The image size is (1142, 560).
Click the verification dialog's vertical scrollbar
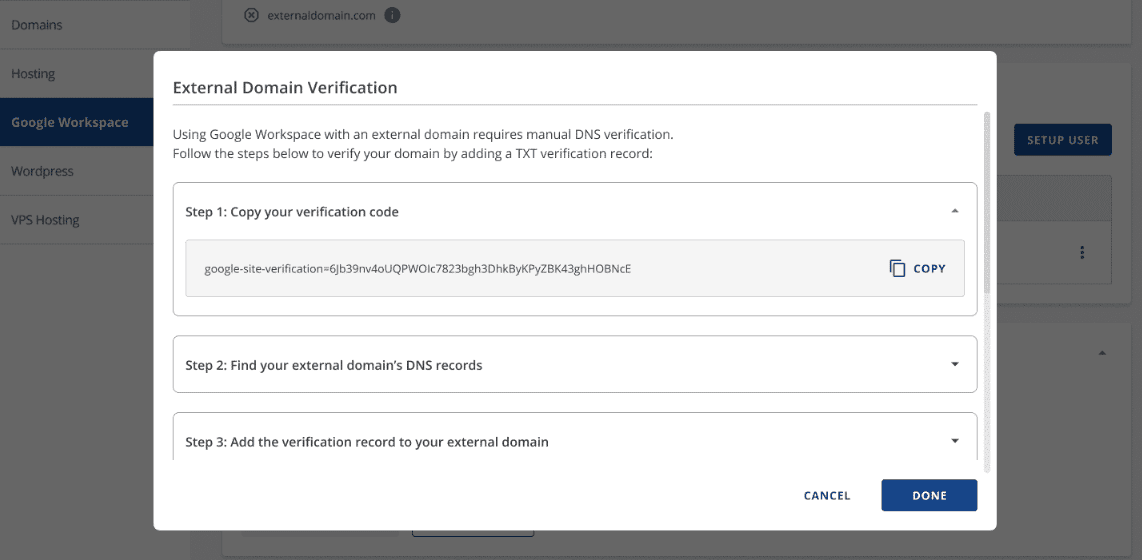986,200
